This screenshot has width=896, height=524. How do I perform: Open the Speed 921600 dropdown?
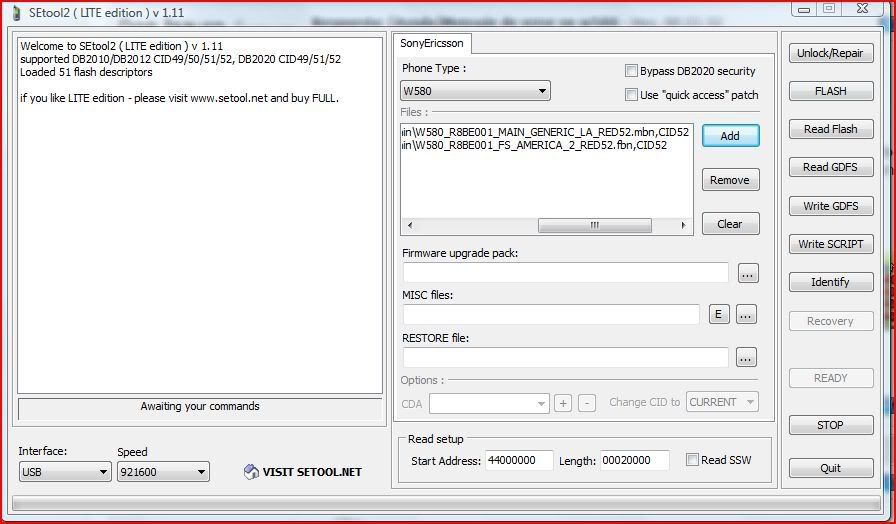163,472
